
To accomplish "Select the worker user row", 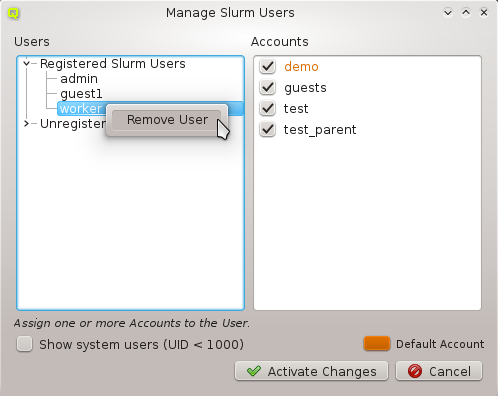I will point(150,109).
